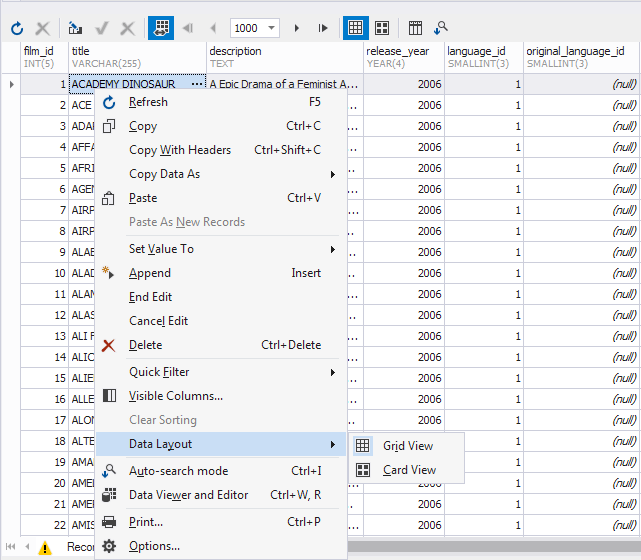Click the copy icon beside Copy

coord(109,126)
